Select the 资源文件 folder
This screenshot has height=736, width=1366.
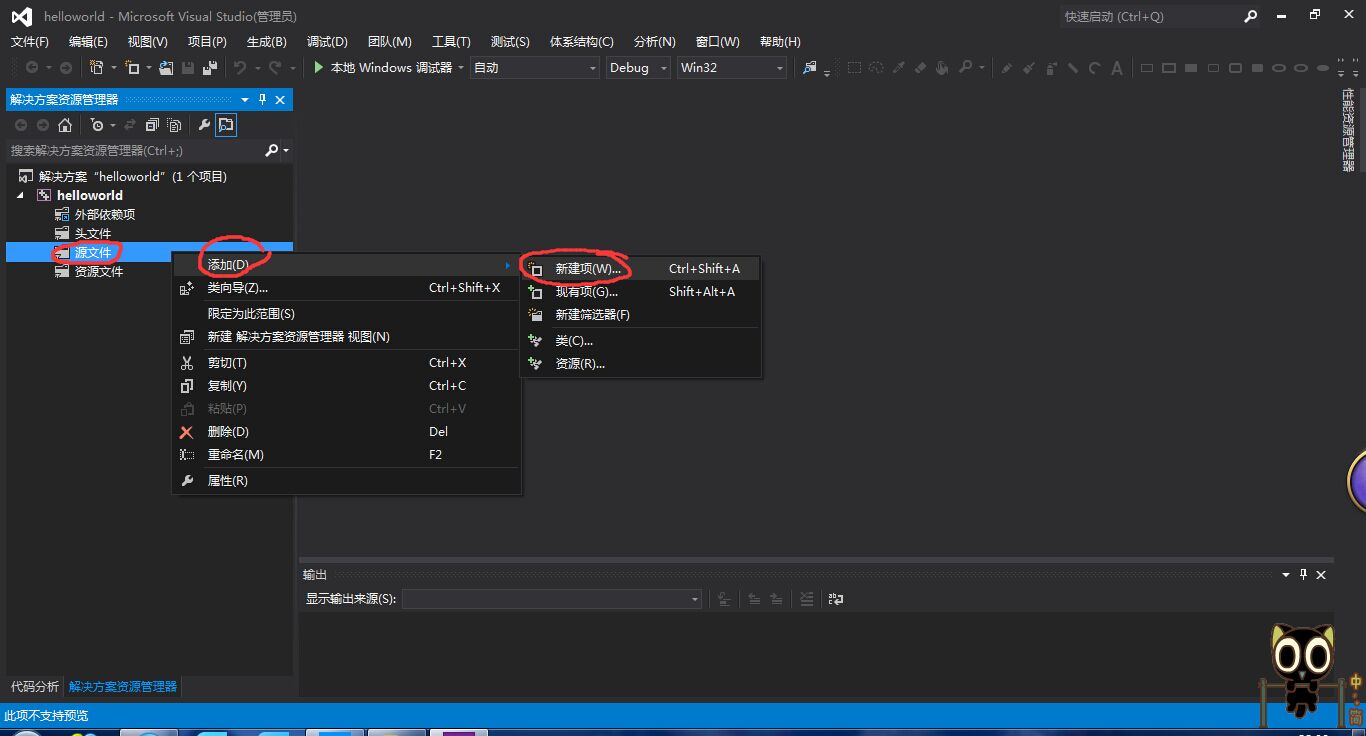(x=99, y=272)
